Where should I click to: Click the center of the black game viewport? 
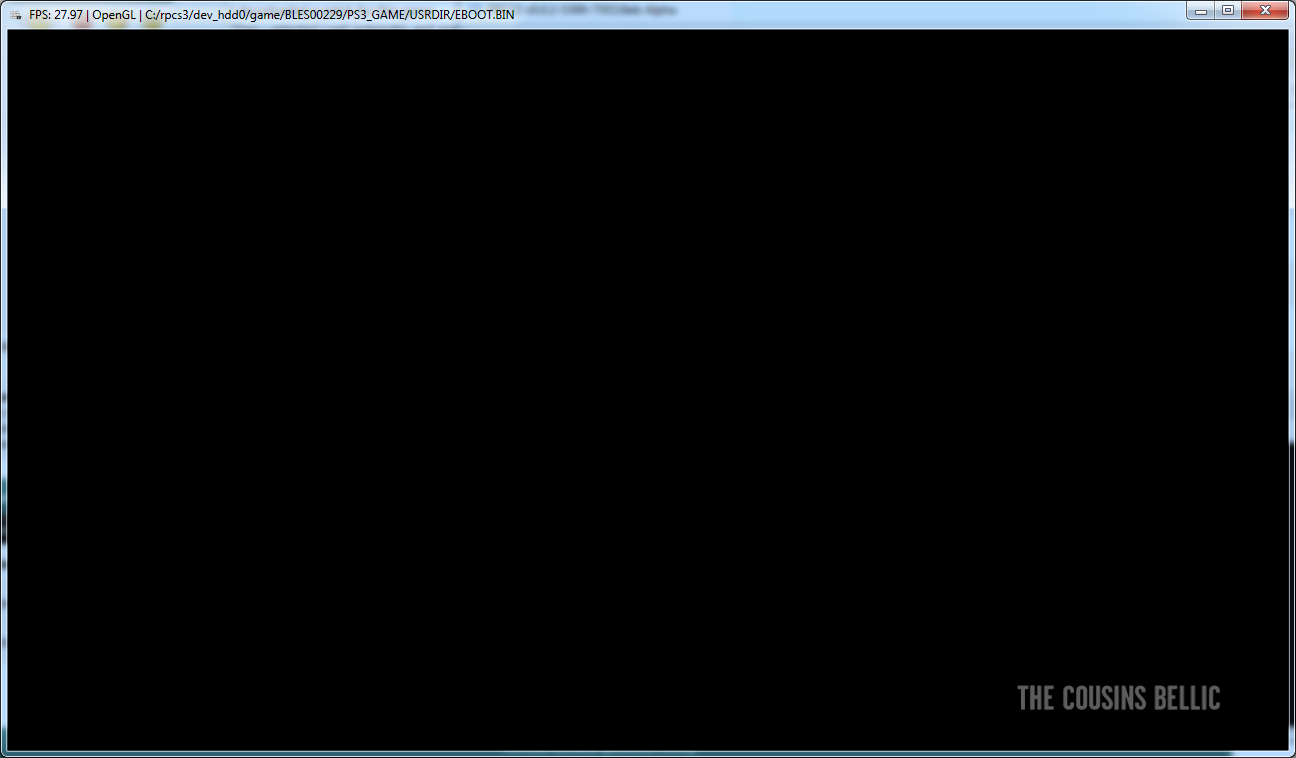tap(648, 390)
